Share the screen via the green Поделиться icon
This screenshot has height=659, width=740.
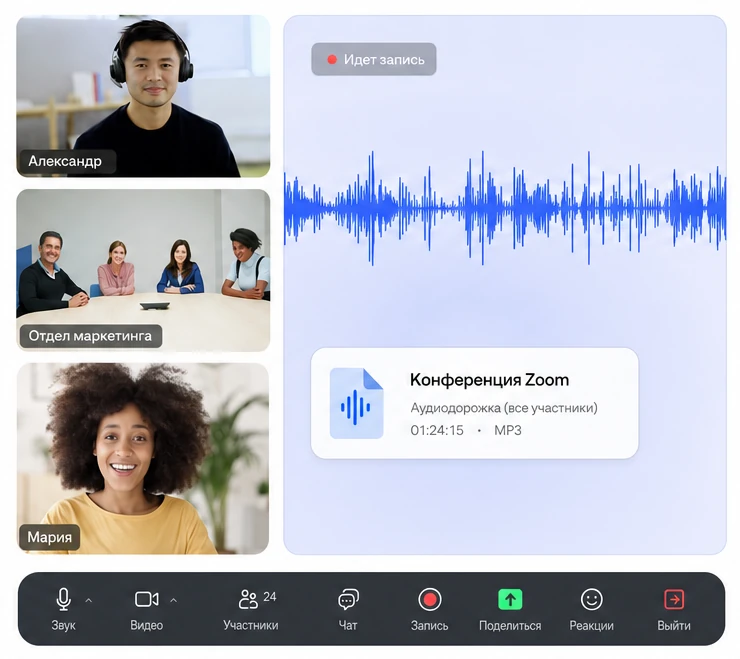[510, 600]
